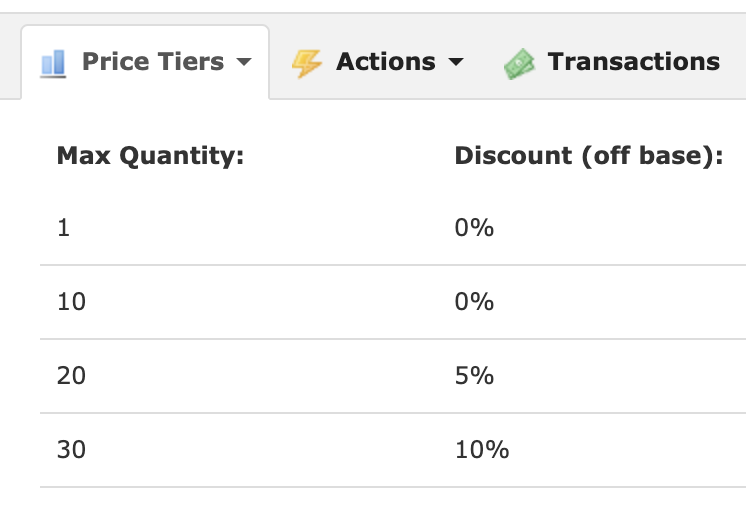
Task: Select the Max Quantity column header
Action: coord(150,156)
